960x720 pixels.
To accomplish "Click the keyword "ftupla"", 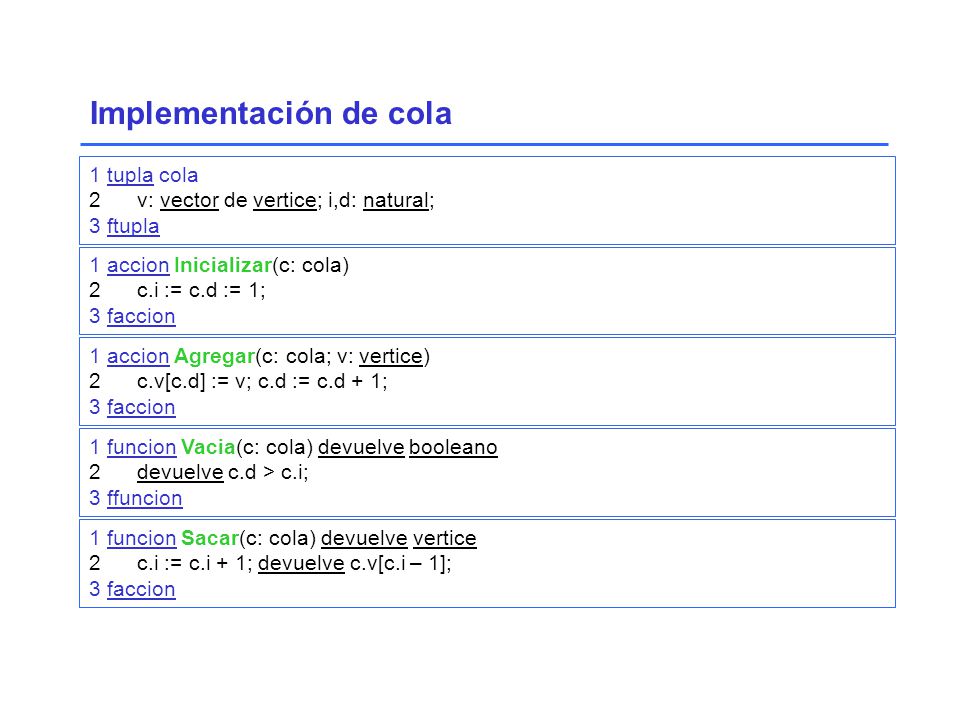I will point(133,226).
